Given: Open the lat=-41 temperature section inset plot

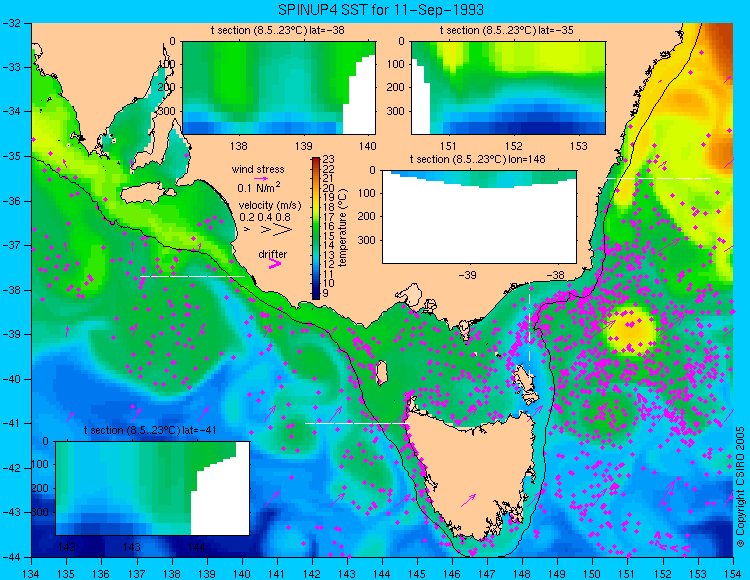Looking at the screenshot, I should (x=153, y=488).
